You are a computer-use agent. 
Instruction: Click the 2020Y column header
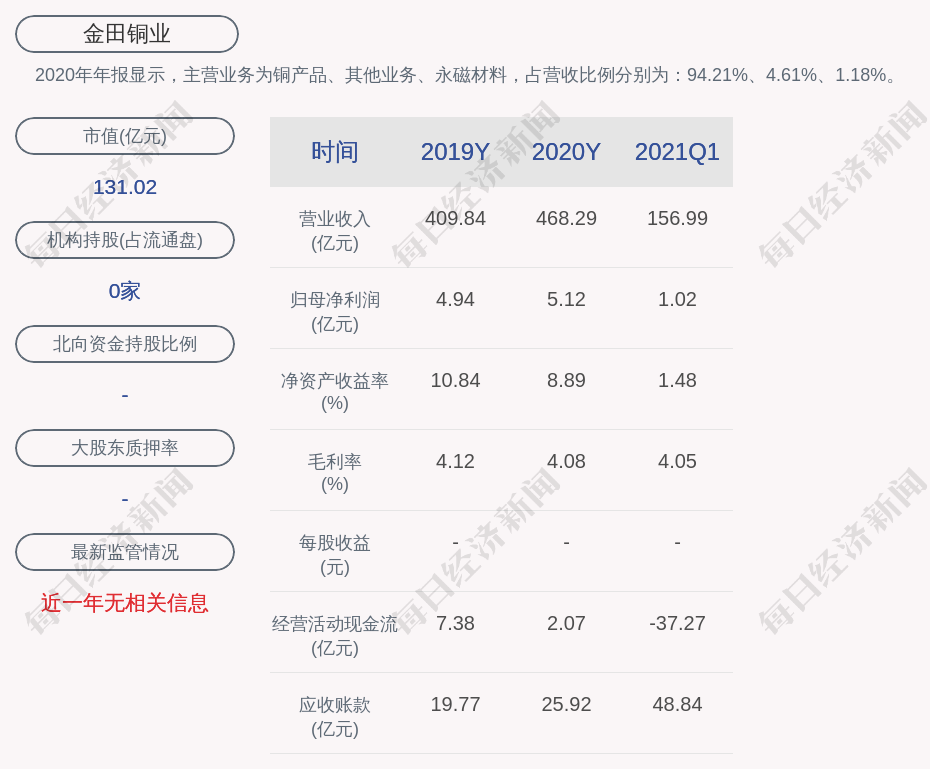point(566,152)
